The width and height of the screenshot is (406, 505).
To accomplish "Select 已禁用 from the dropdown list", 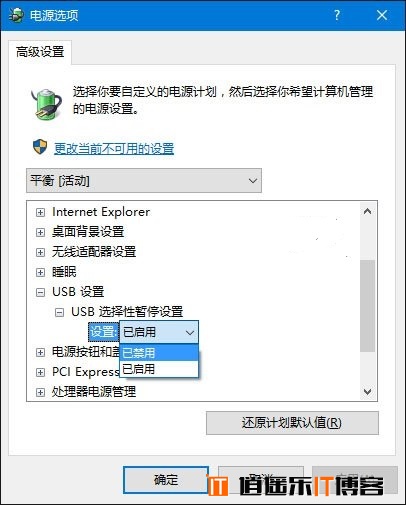I will pyautogui.click(x=159, y=352).
